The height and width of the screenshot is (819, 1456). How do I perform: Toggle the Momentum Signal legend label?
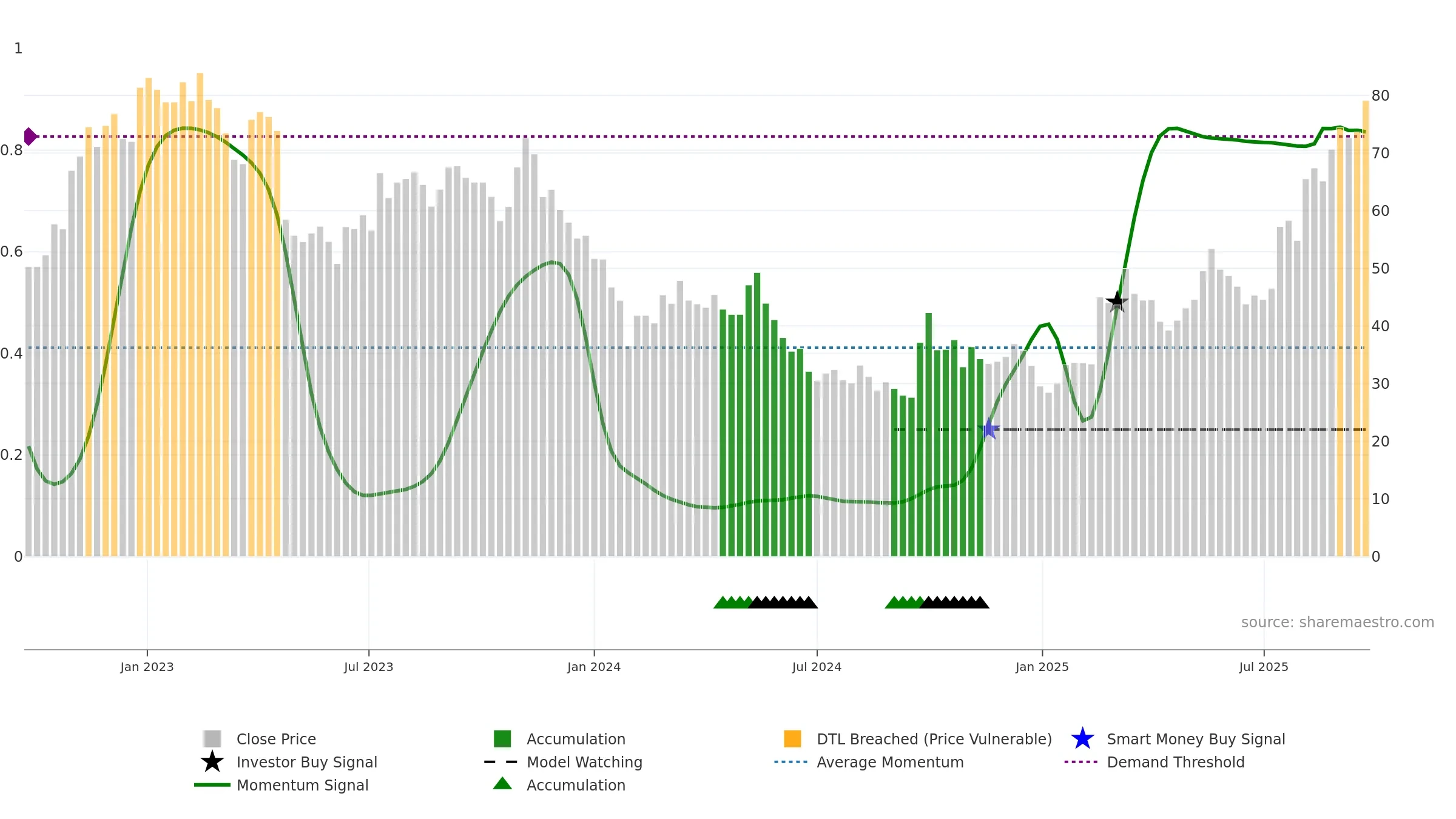pyautogui.click(x=302, y=785)
